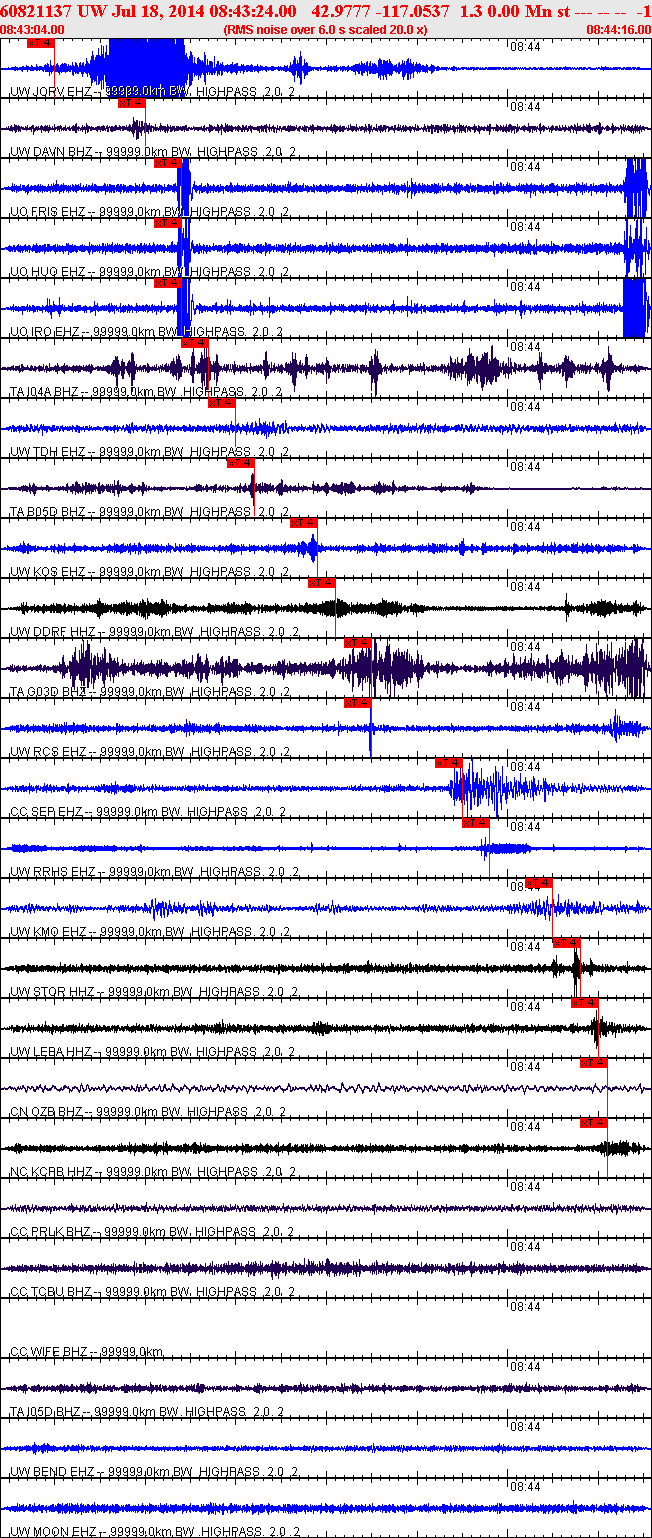Click the 08:44 time tick on RRHS trace
Viewport: 652px width, 1538px height.
[x=525, y=827]
